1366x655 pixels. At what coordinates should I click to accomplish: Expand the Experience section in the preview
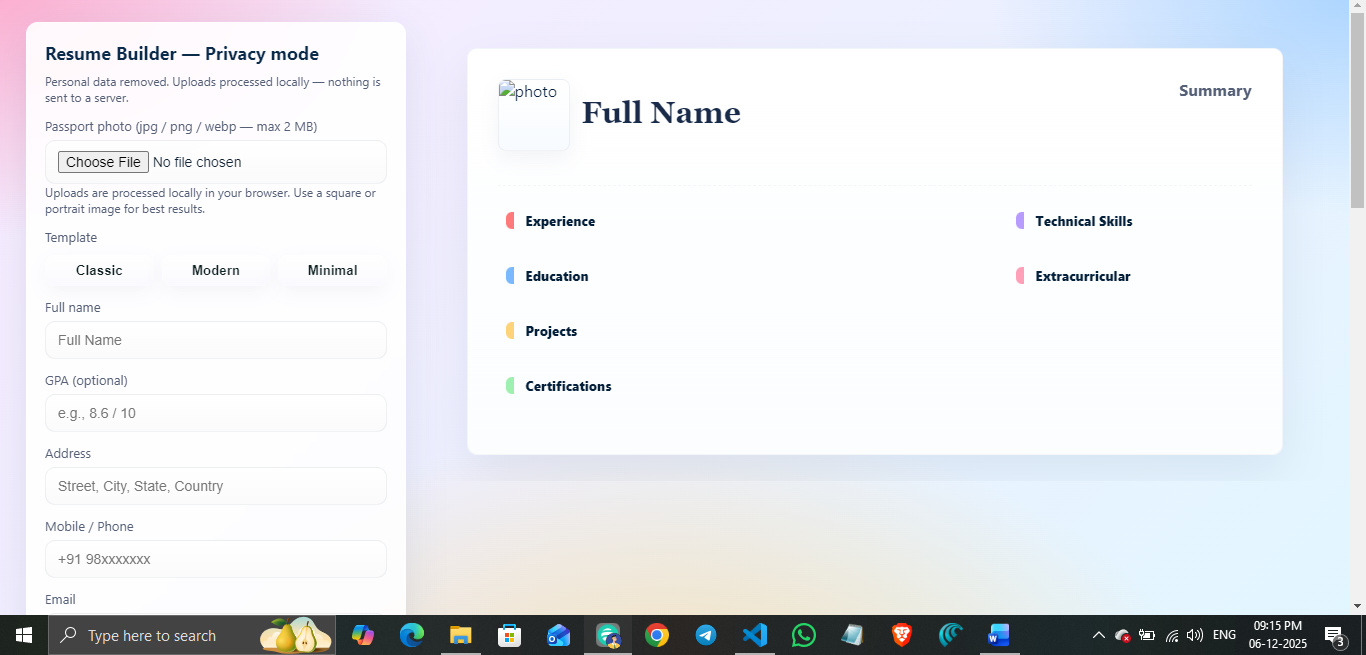pyautogui.click(x=560, y=221)
